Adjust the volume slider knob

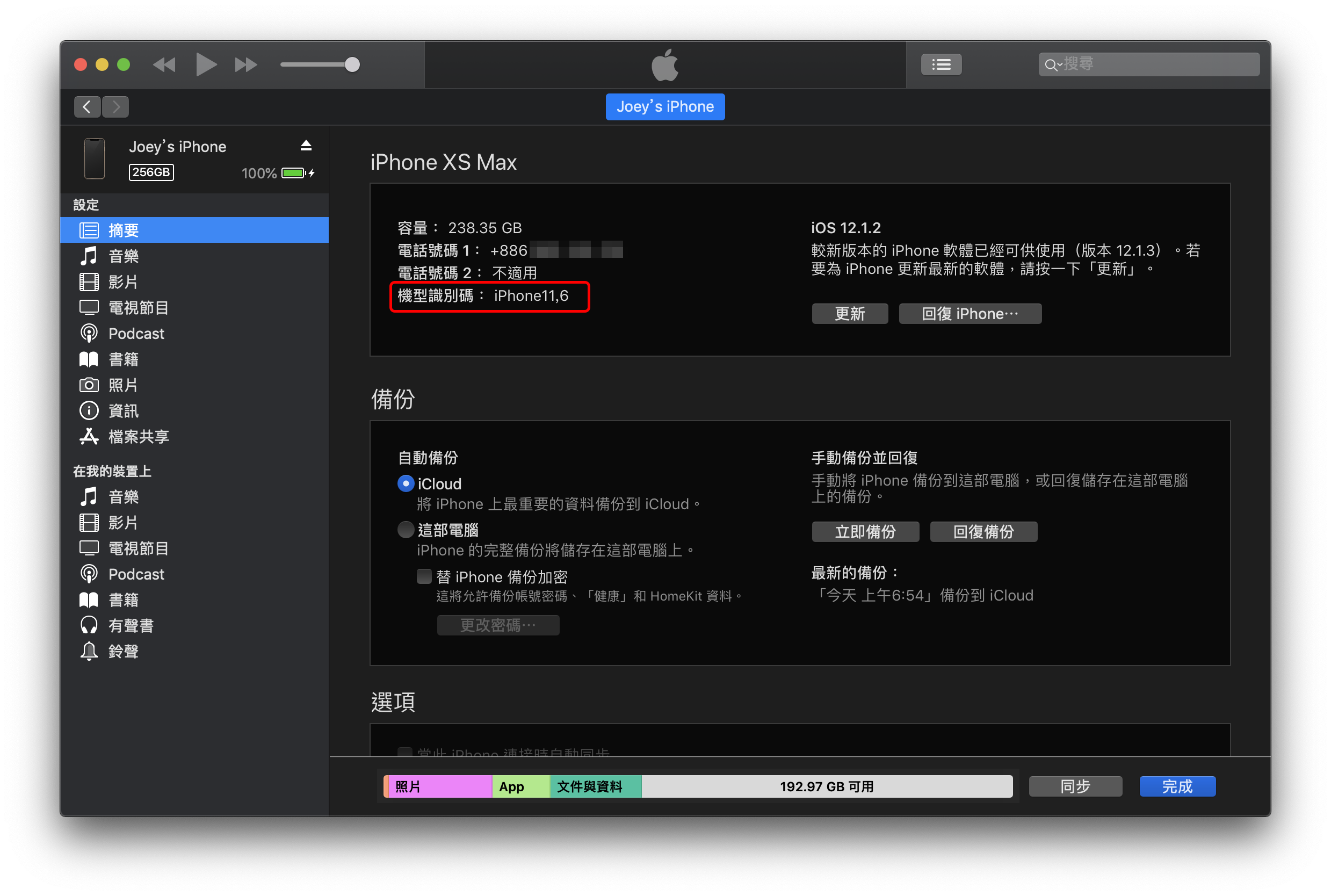coord(352,64)
